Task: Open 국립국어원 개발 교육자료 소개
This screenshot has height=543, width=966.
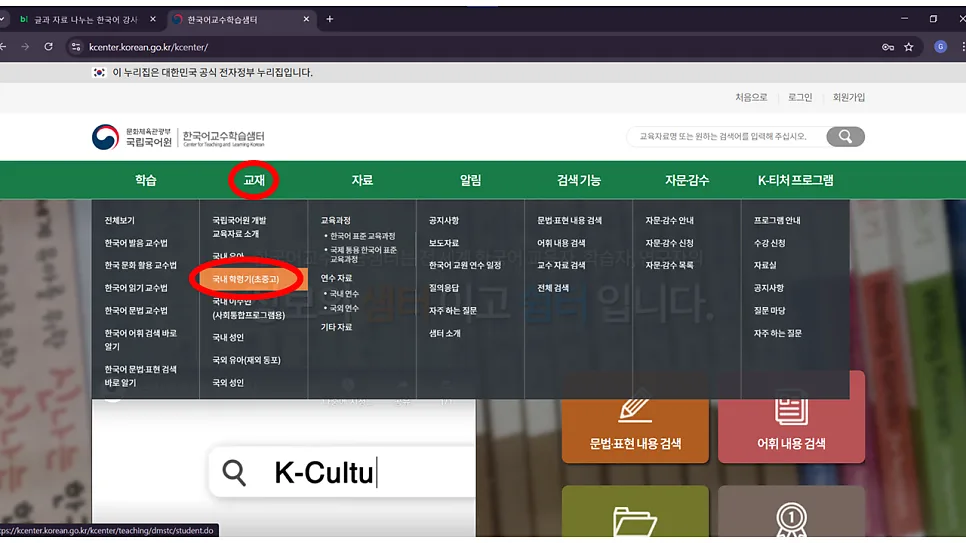Action: [239, 227]
